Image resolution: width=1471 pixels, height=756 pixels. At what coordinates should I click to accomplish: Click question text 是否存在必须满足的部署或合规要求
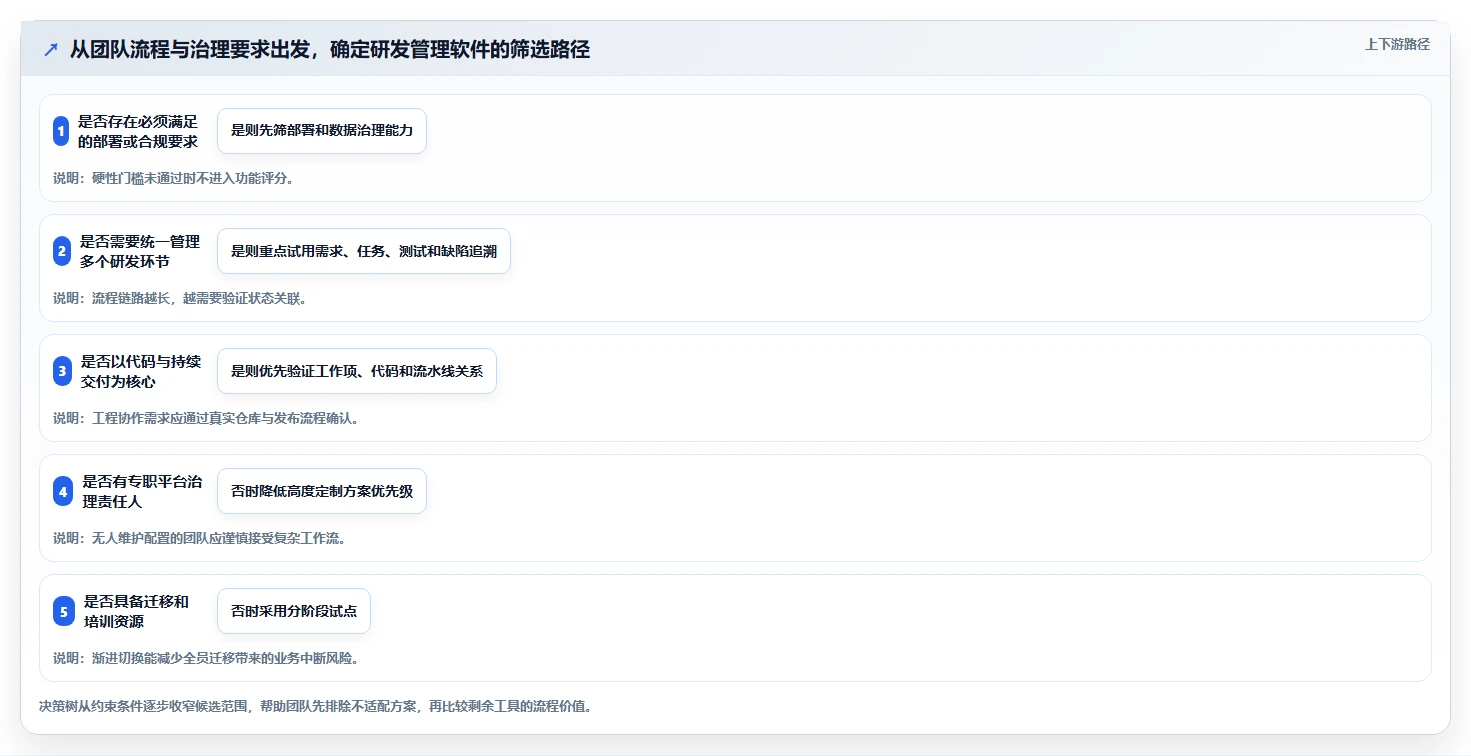point(138,131)
